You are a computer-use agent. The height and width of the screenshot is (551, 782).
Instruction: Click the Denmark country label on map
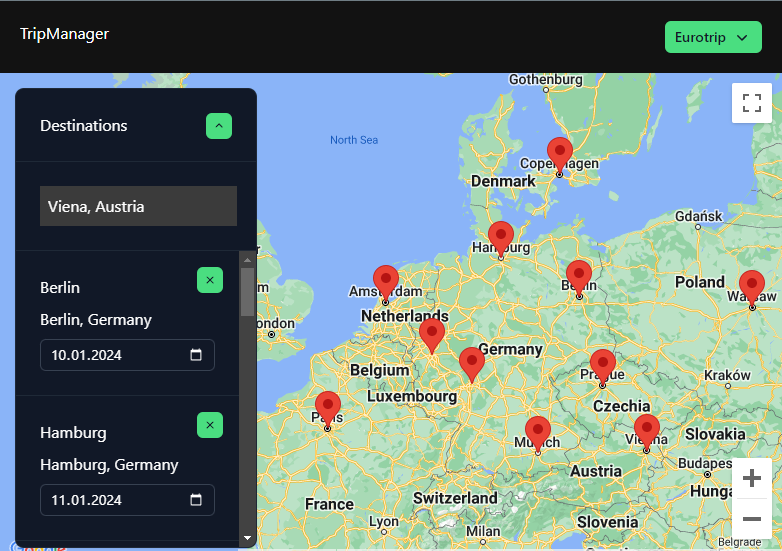tap(503, 181)
